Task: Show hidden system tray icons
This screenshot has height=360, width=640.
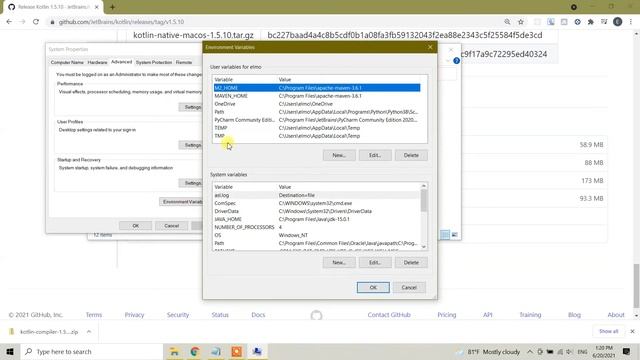Action: click(529, 351)
